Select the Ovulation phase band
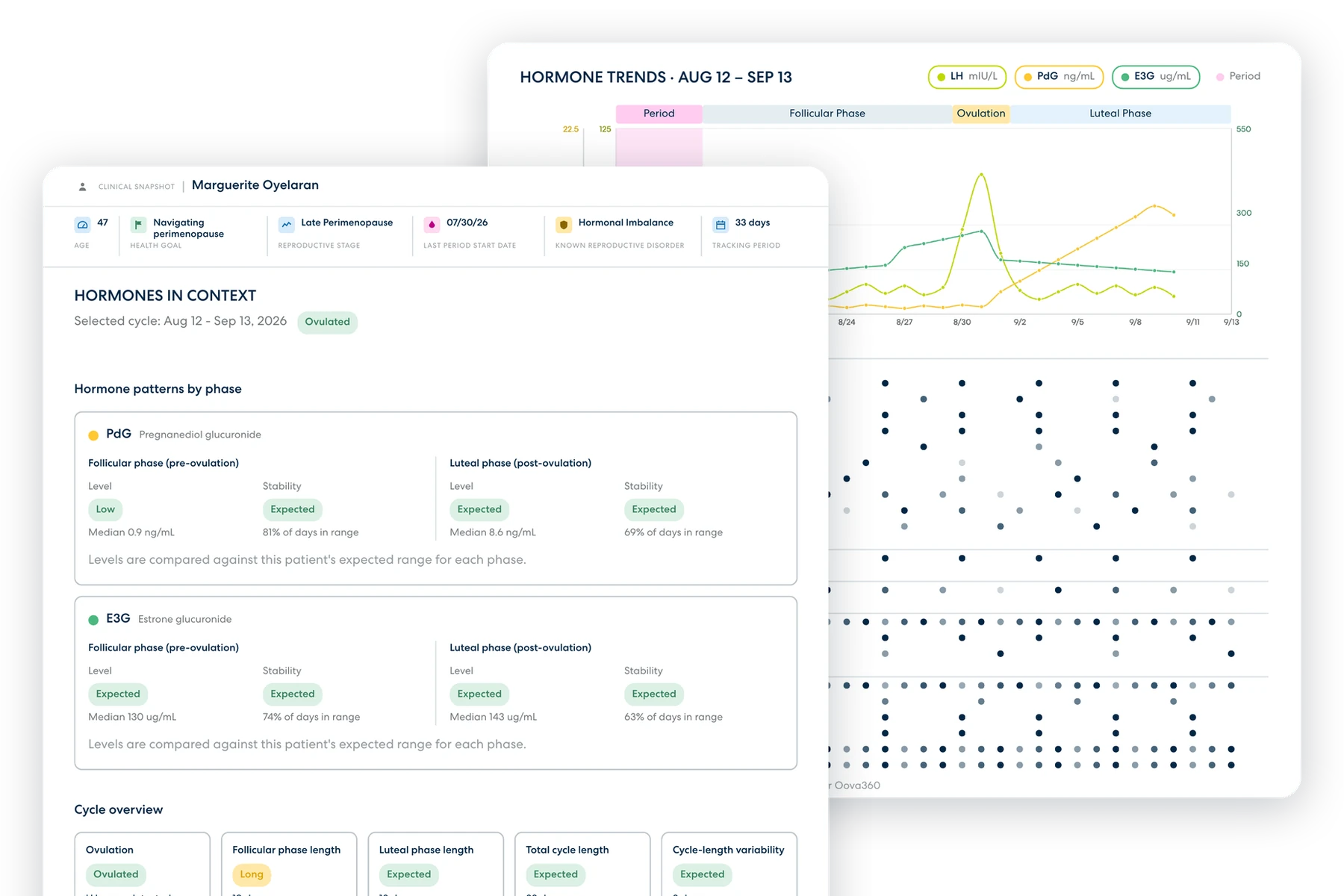Screen dimensions: 1344x896 [x=981, y=113]
